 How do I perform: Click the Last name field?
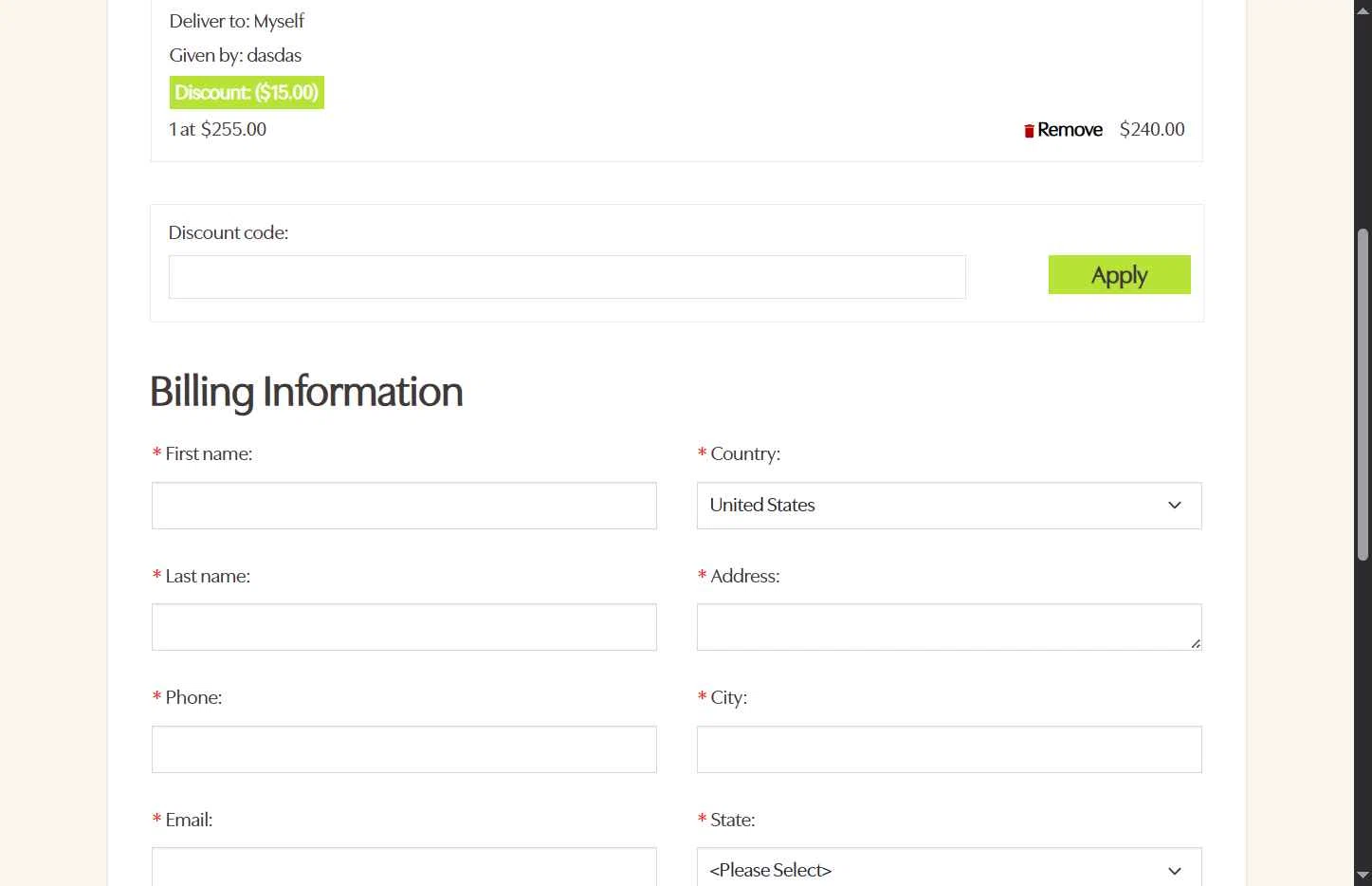point(404,627)
